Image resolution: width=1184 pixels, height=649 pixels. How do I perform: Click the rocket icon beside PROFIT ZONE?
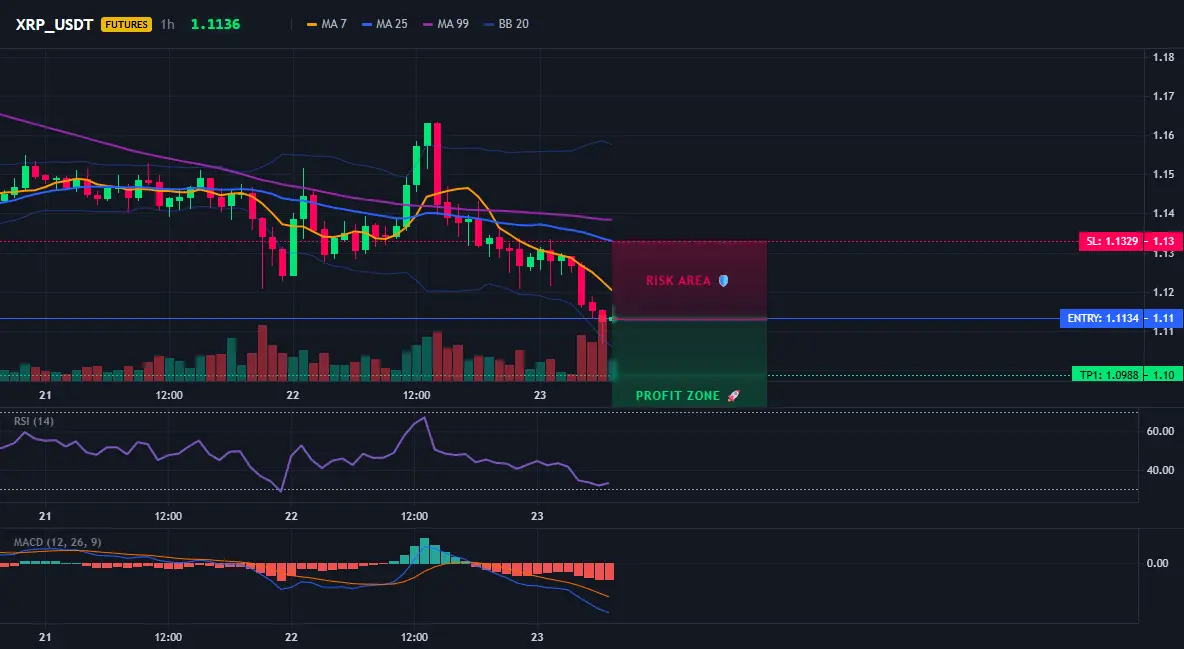point(733,396)
